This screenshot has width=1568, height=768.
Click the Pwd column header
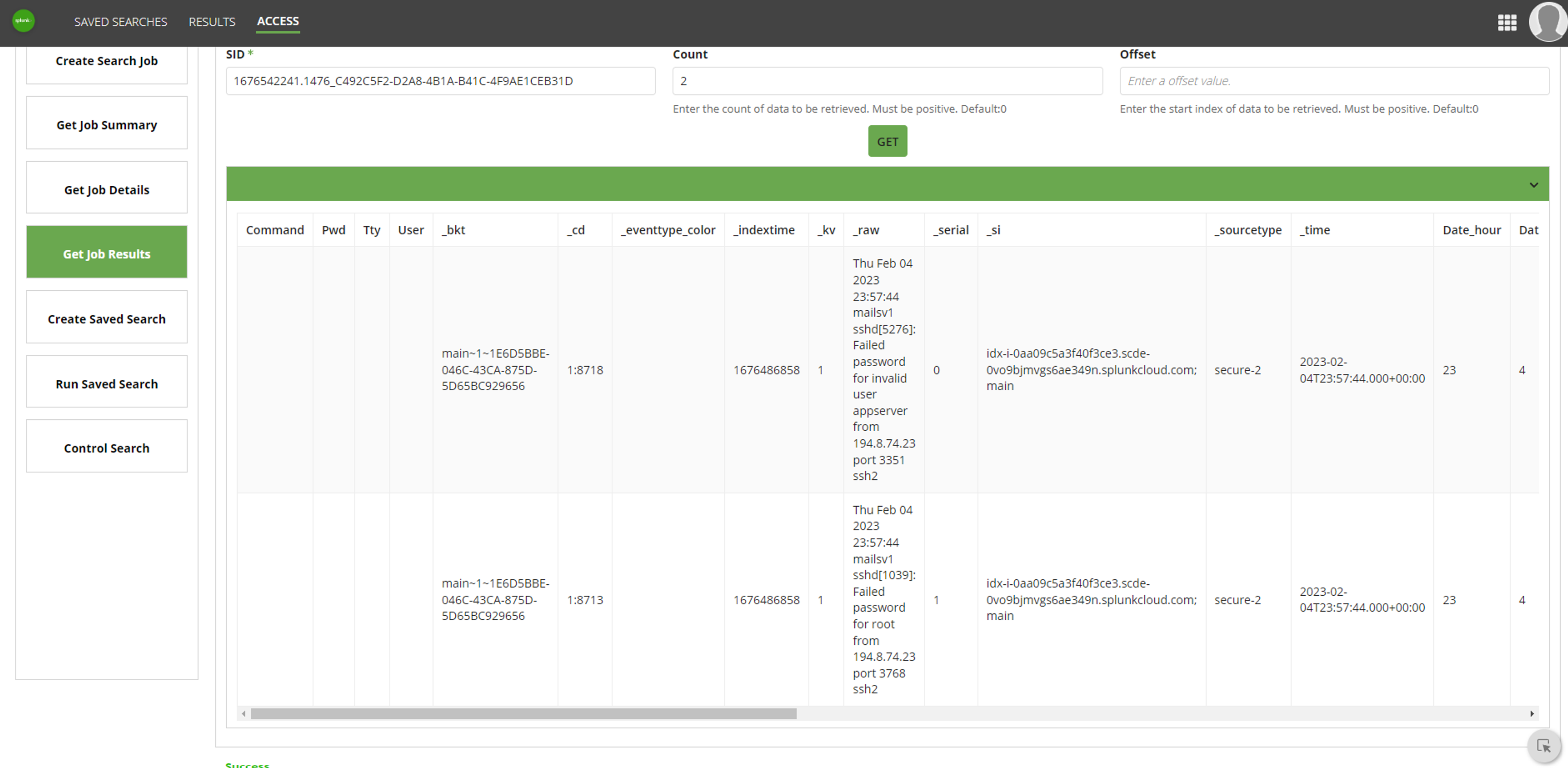pos(334,230)
